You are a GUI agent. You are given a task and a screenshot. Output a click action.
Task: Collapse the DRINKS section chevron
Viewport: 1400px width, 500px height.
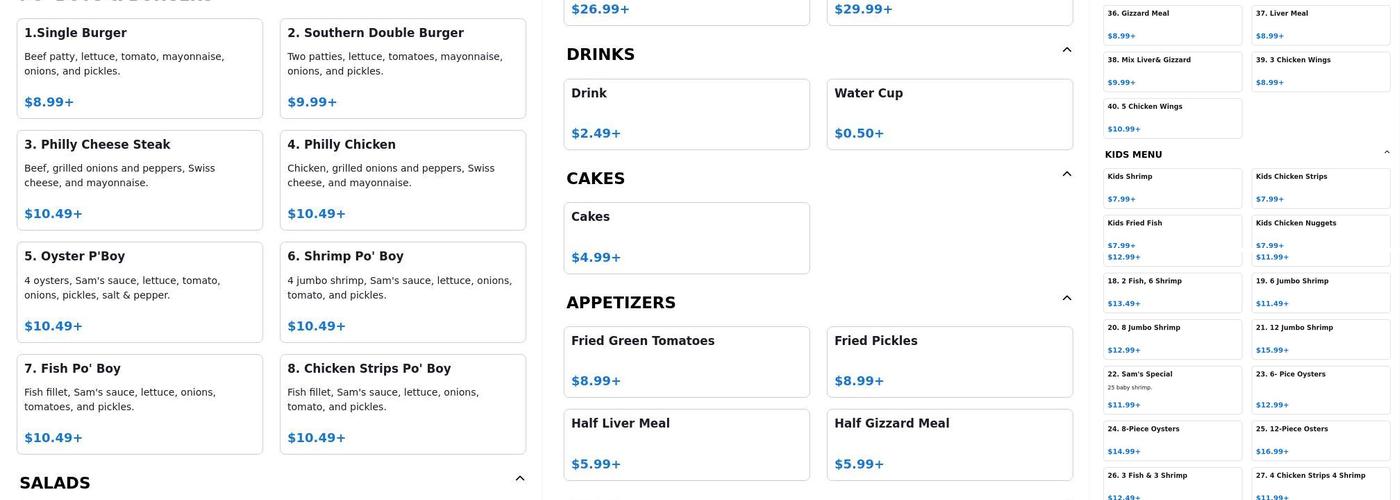point(1066,50)
